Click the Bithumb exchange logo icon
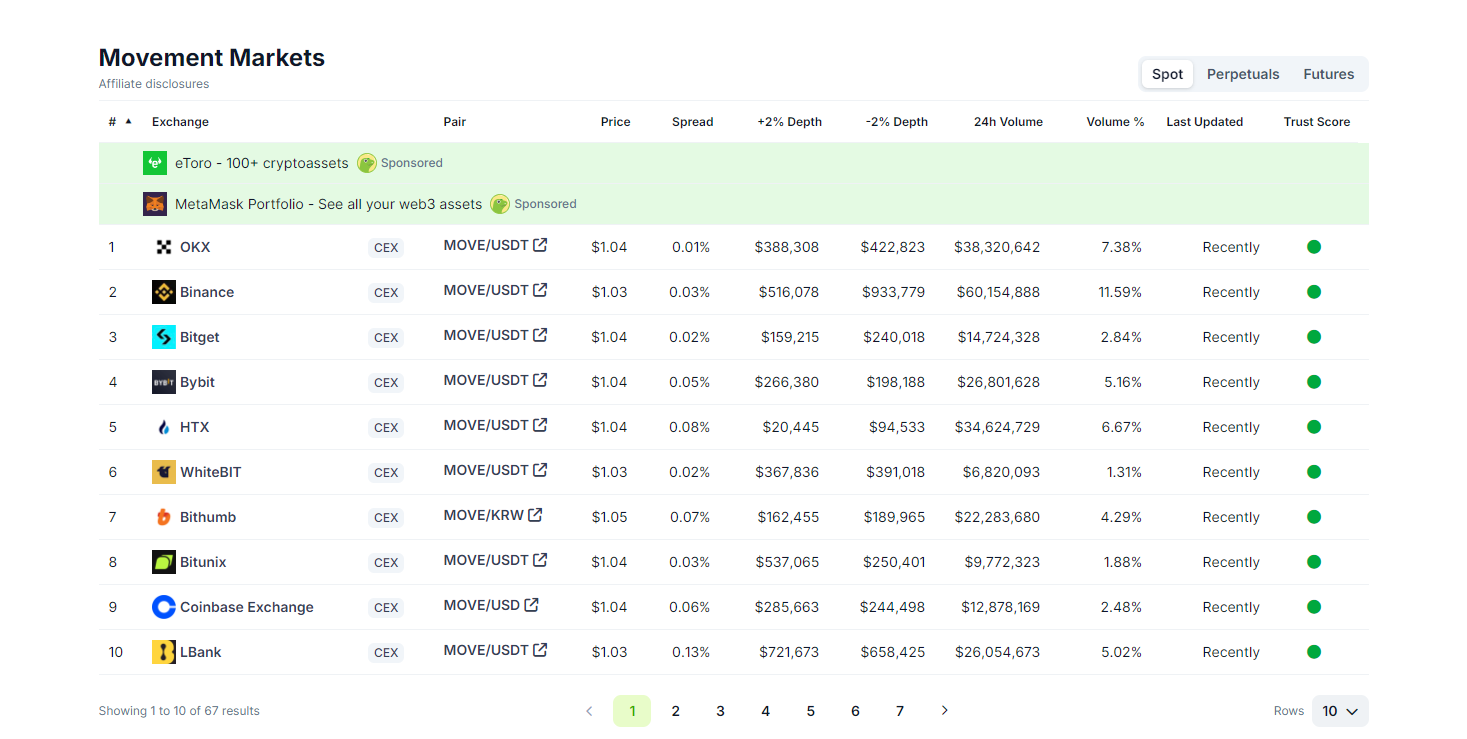 click(164, 517)
